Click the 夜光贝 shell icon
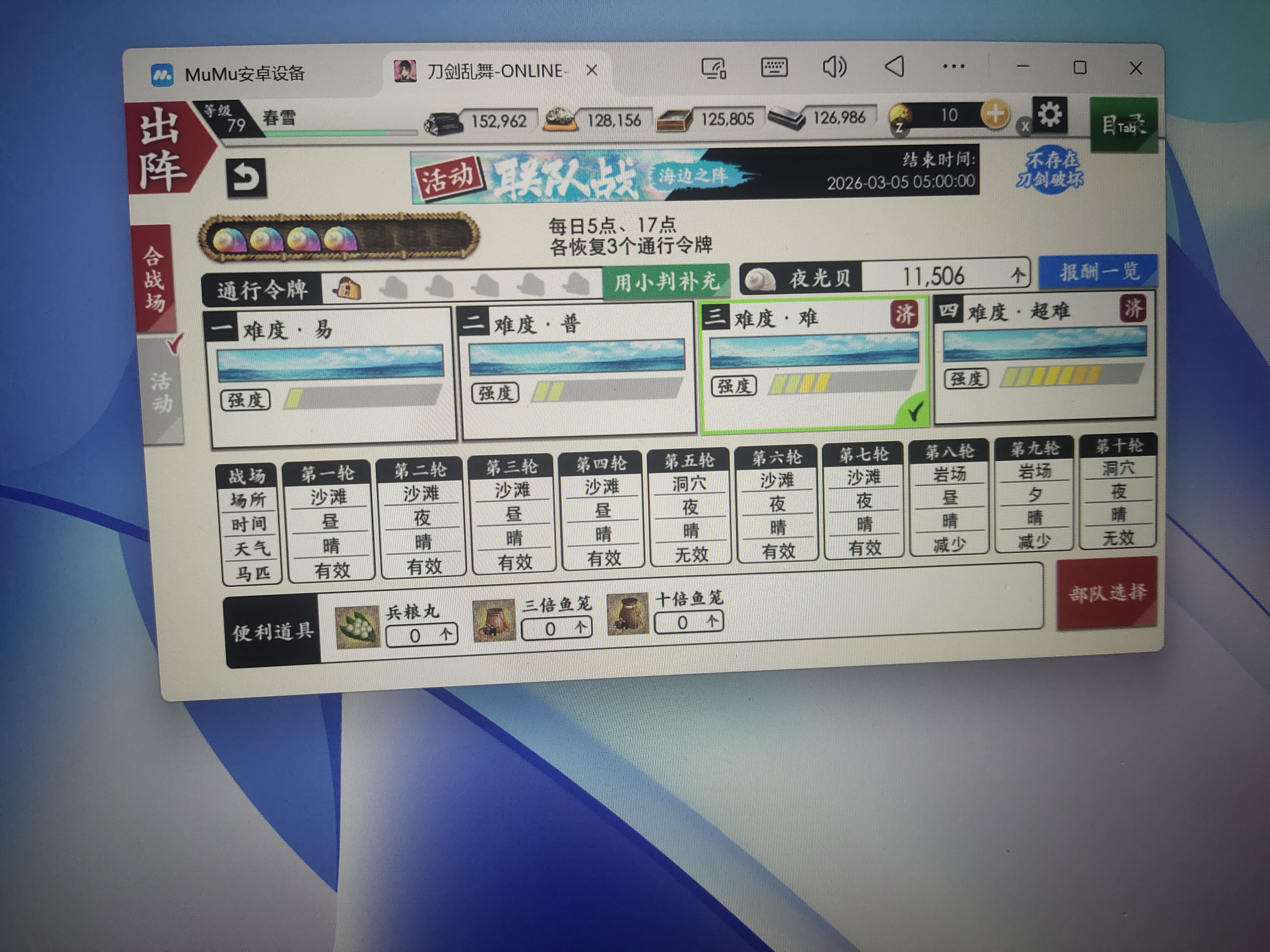Viewport: 1270px width, 952px height. pyautogui.click(x=761, y=280)
